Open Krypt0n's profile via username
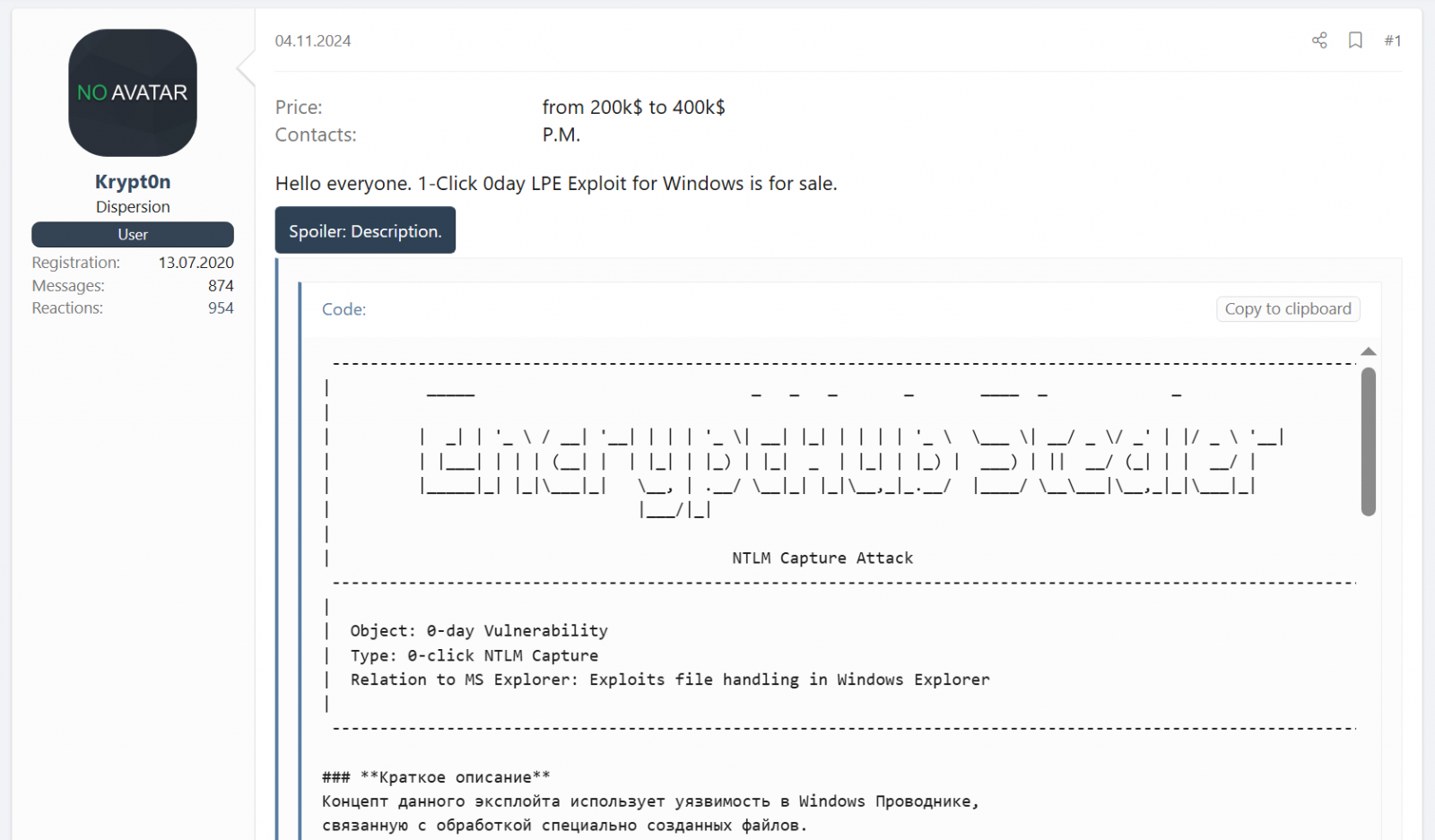1435x840 pixels. pyautogui.click(x=132, y=181)
